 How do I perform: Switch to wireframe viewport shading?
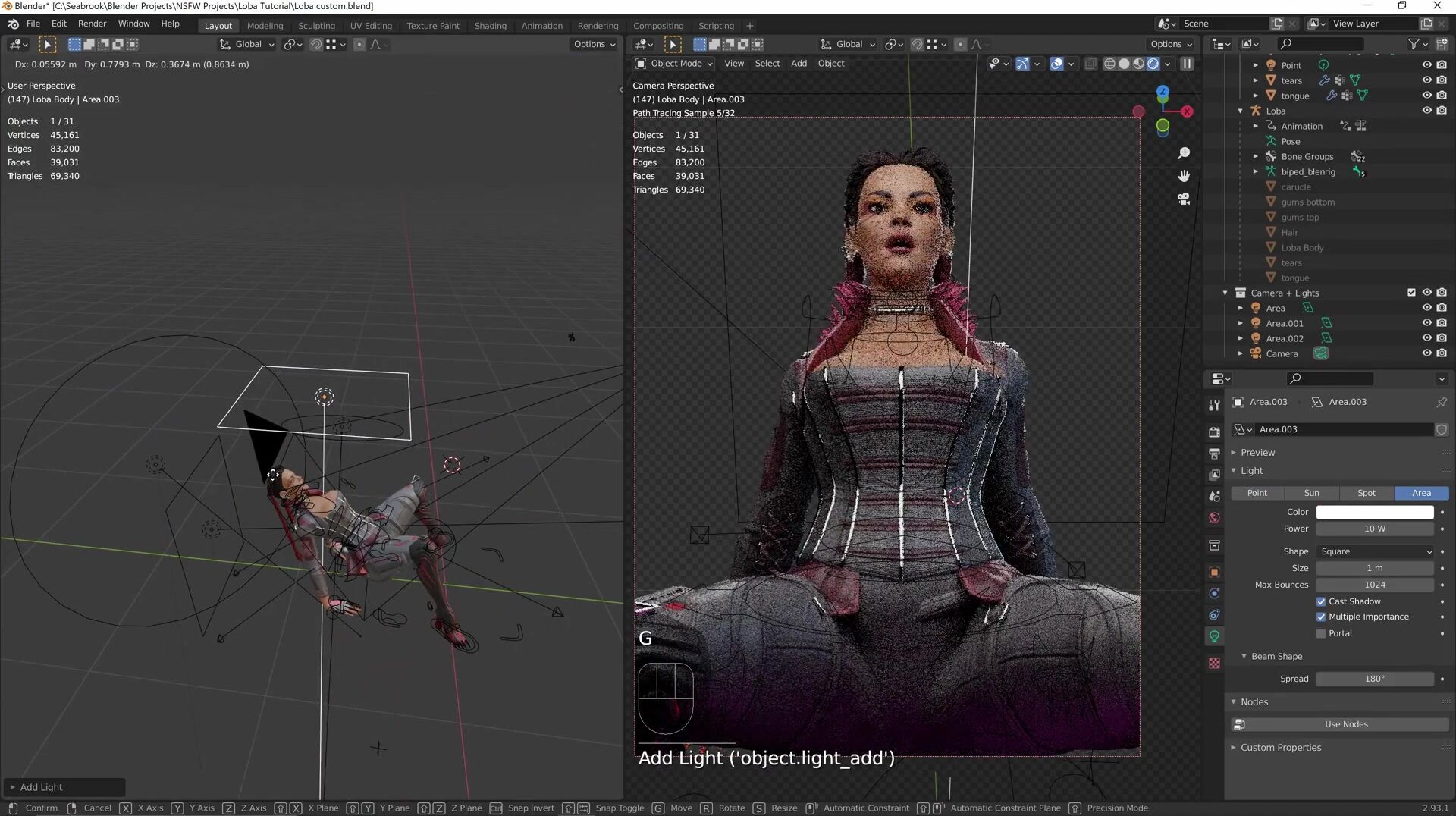1109,64
